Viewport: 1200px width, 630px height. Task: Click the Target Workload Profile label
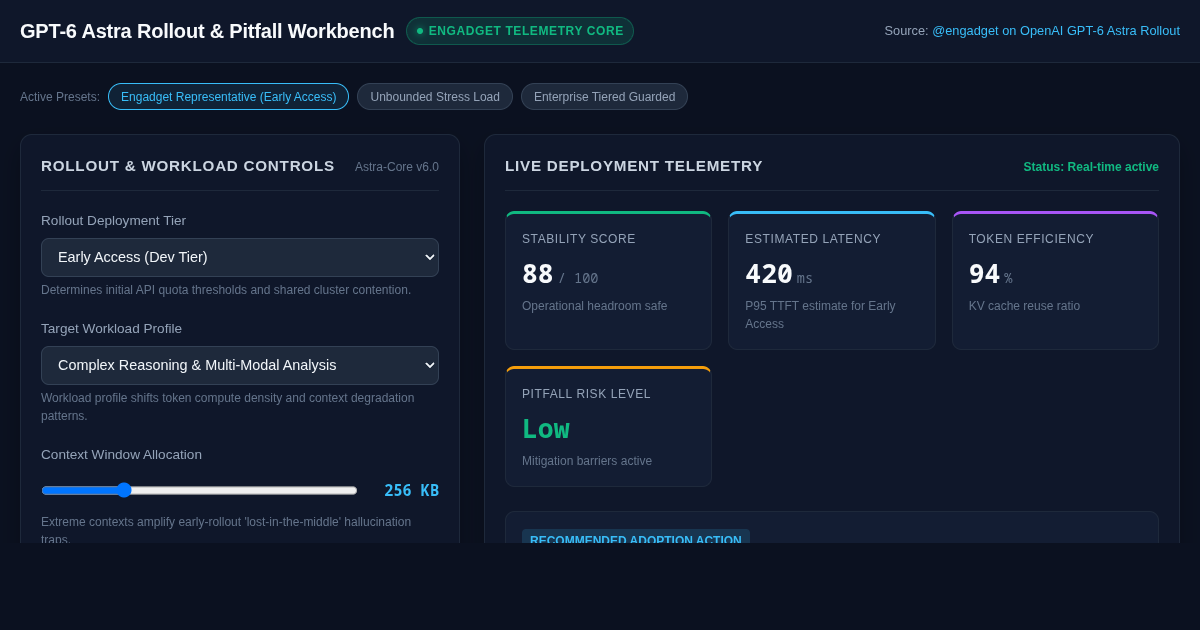click(112, 329)
